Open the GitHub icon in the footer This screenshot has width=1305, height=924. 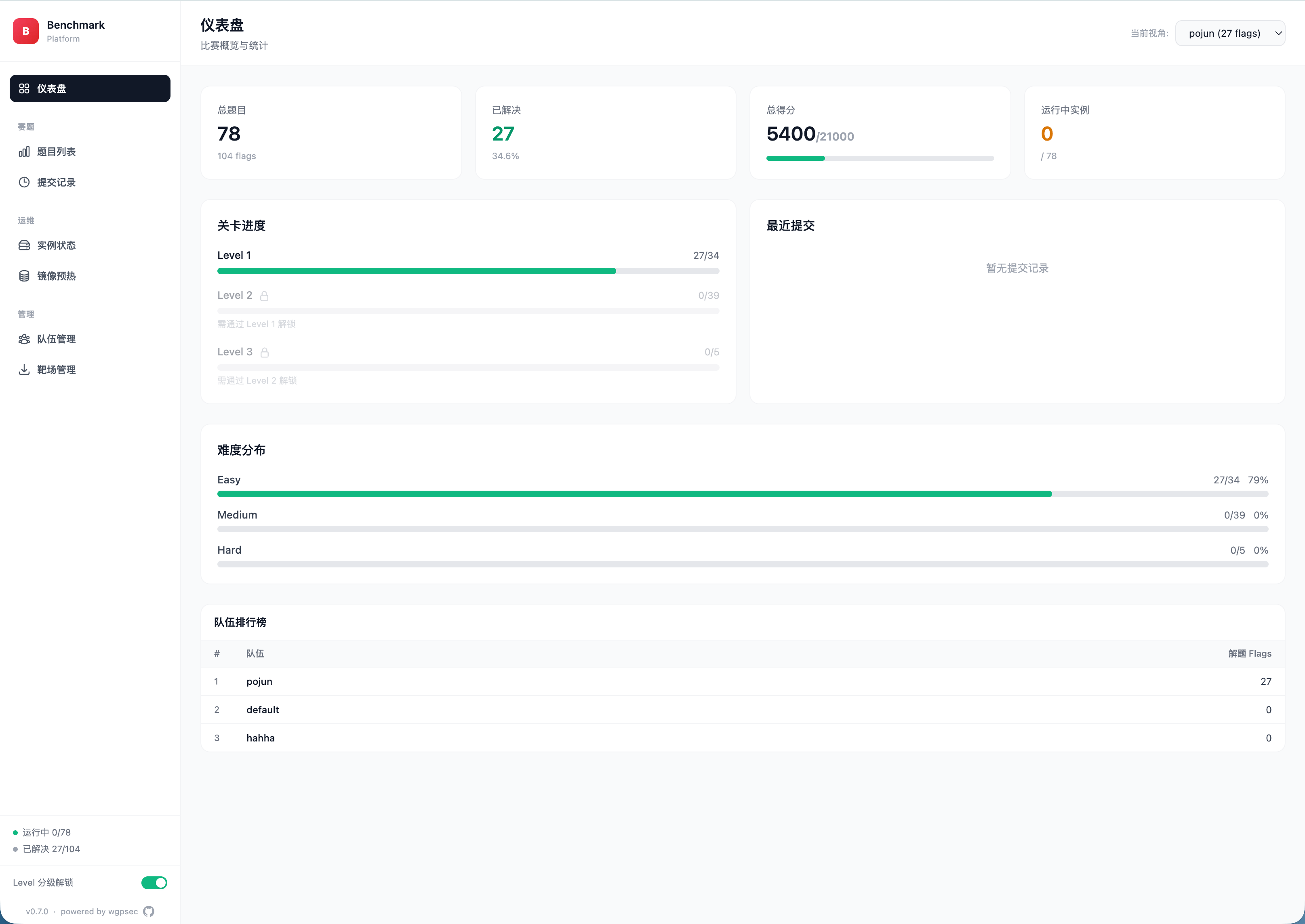(x=149, y=911)
